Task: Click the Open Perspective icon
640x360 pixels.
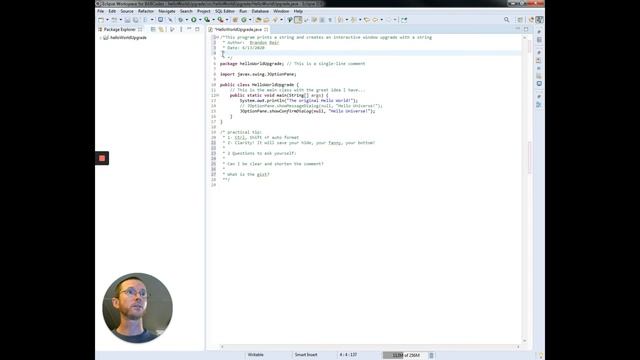Action: (520, 20)
